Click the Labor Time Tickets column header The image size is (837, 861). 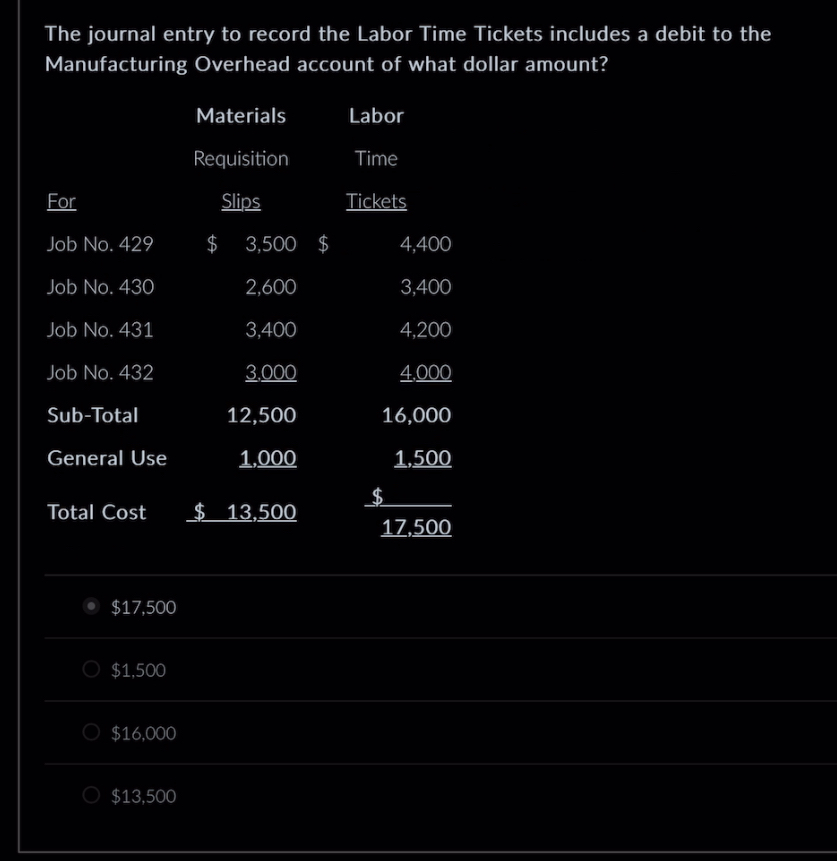tap(376, 158)
